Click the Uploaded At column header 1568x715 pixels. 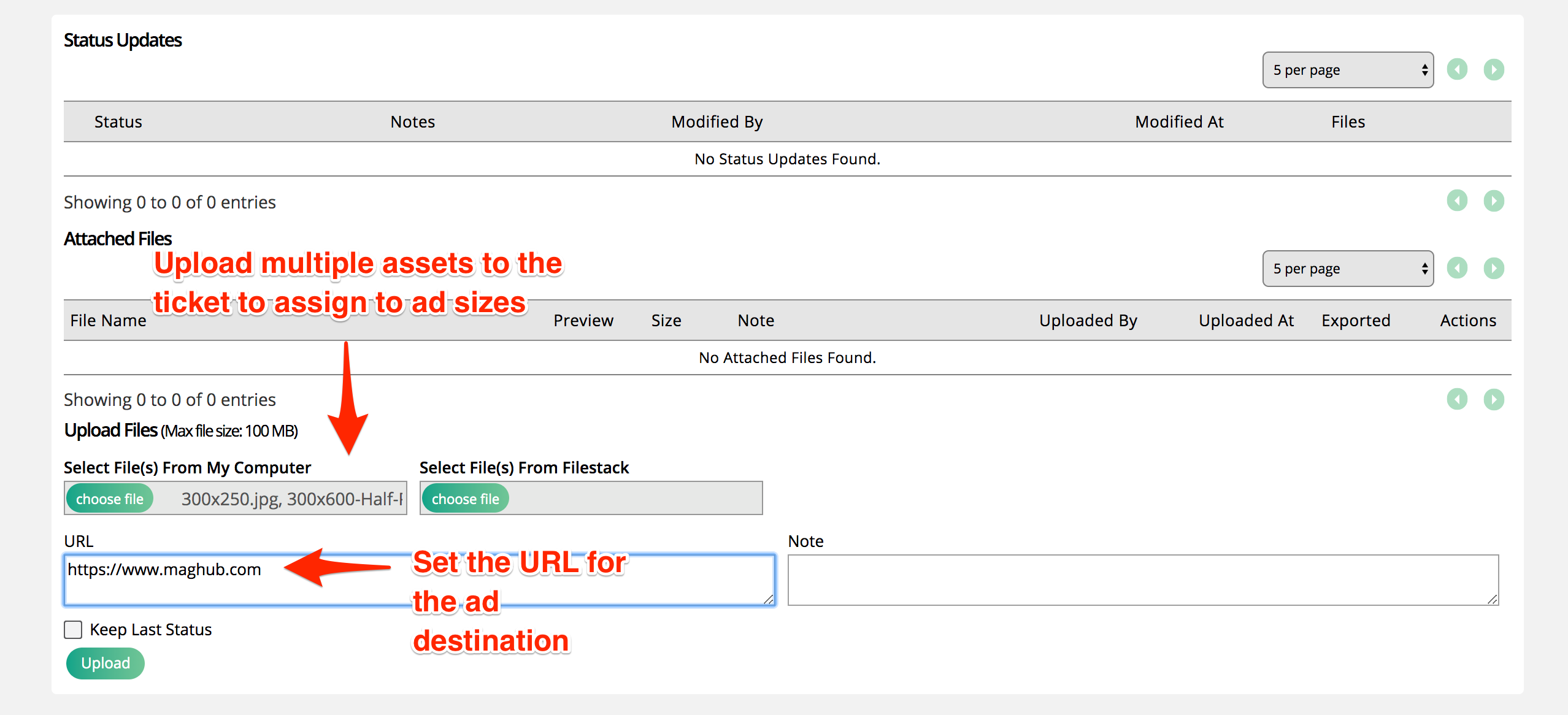coord(1246,319)
